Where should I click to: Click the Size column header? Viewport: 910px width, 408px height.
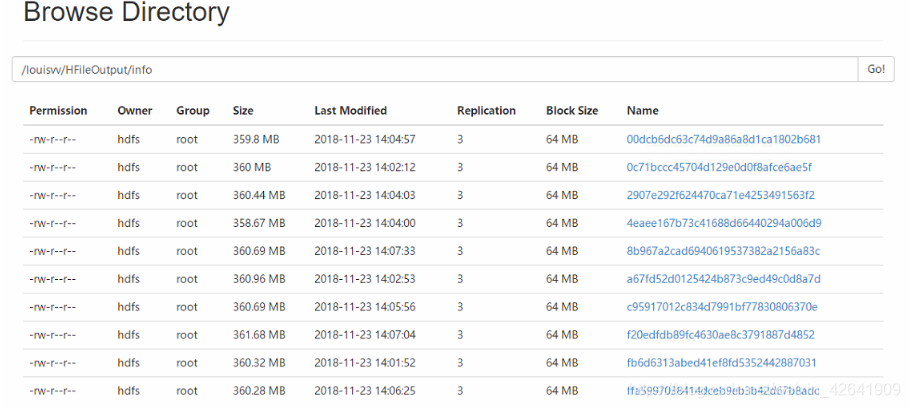[x=243, y=110]
